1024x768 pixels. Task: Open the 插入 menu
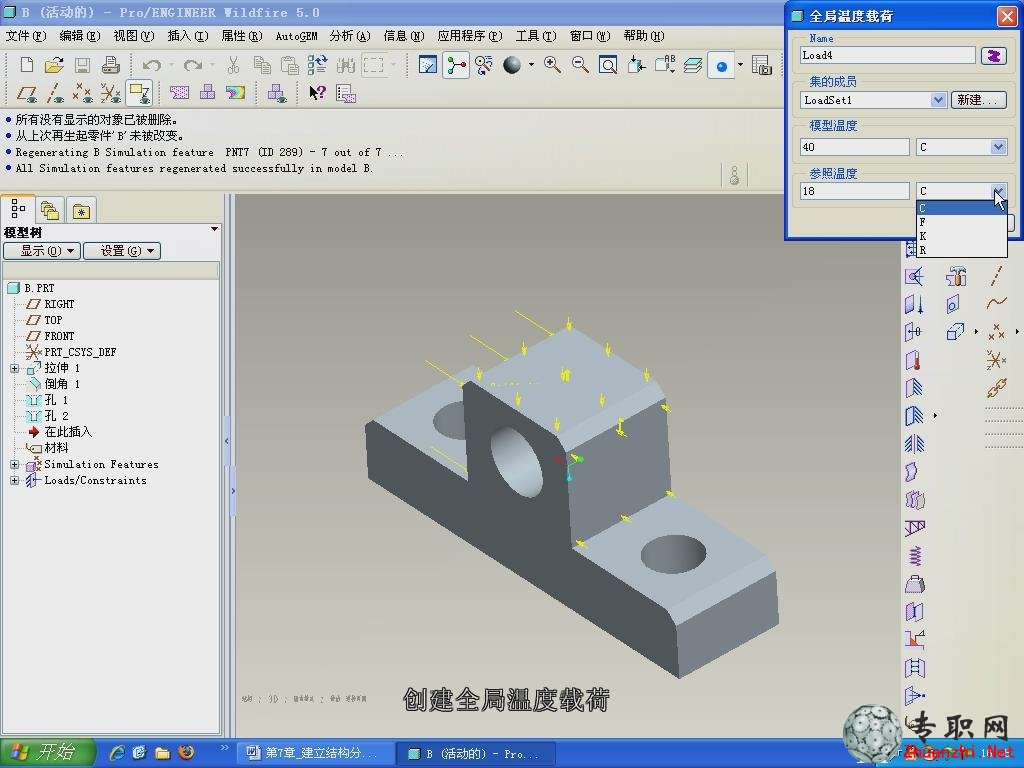tap(187, 36)
